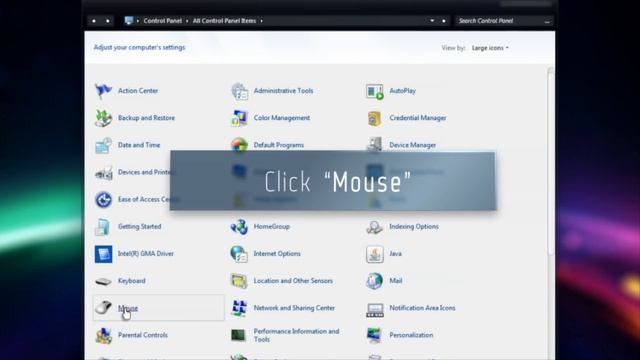This screenshot has height=360, width=640.
Task: Open the Parental Controls icon
Action: click(x=103, y=336)
